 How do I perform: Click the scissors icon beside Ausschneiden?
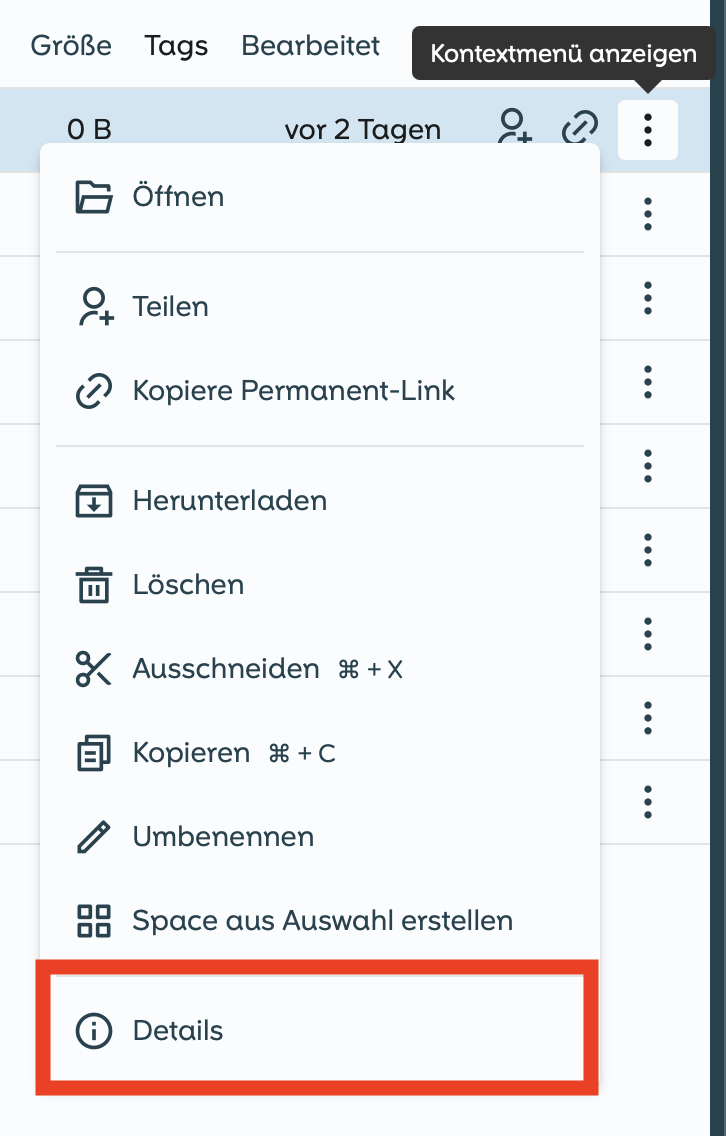coord(94,669)
